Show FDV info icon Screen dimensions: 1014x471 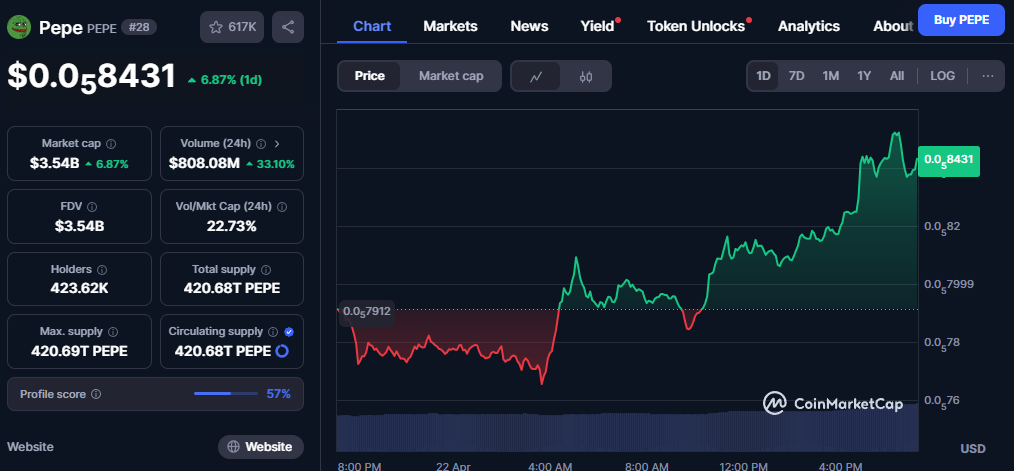point(92,206)
